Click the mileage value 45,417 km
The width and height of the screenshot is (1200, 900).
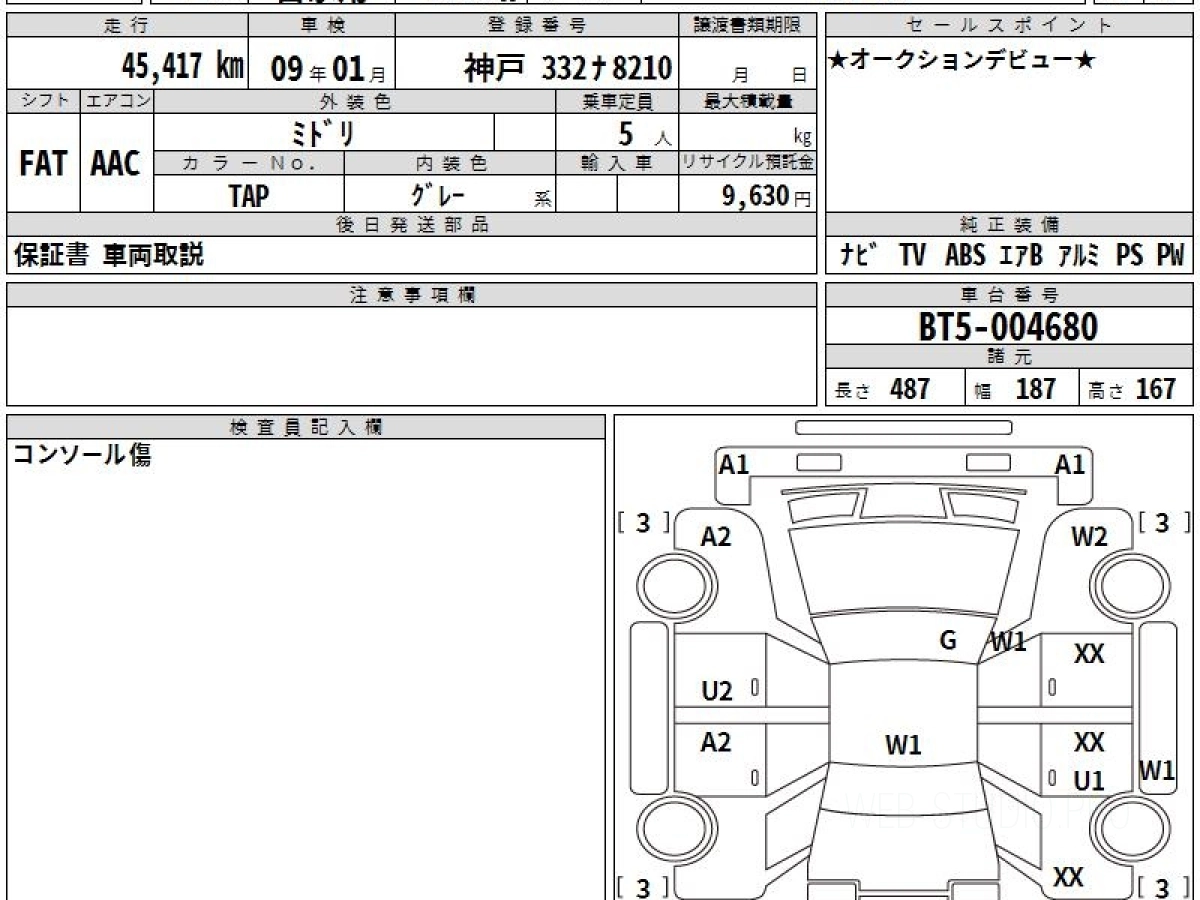coord(182,68)
